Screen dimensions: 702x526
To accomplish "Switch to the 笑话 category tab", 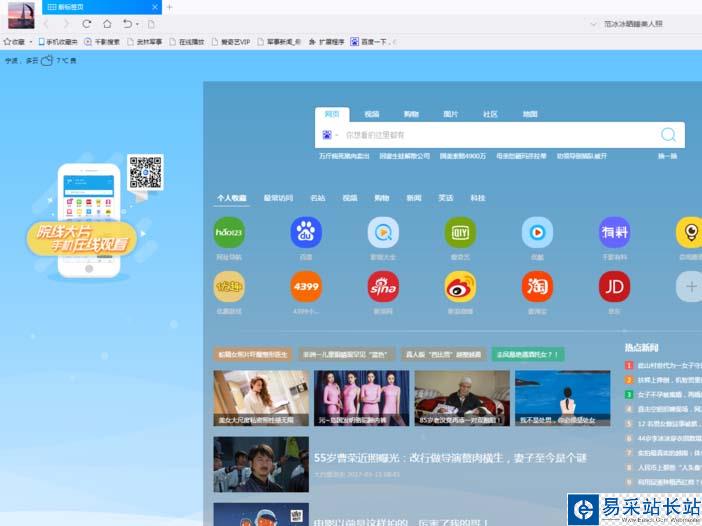I will click(x=445, y=198).
